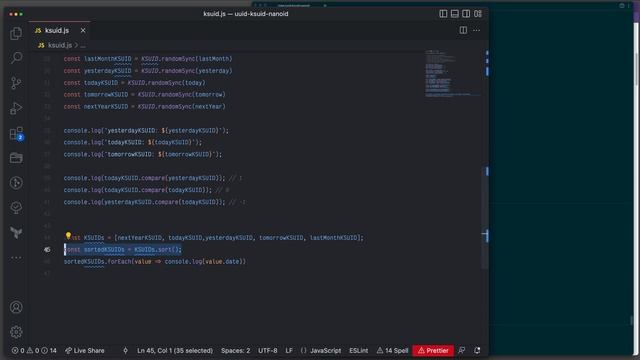Click the red Prettier status item
This screenshot has height=360, width=640.
coord(433,351)
